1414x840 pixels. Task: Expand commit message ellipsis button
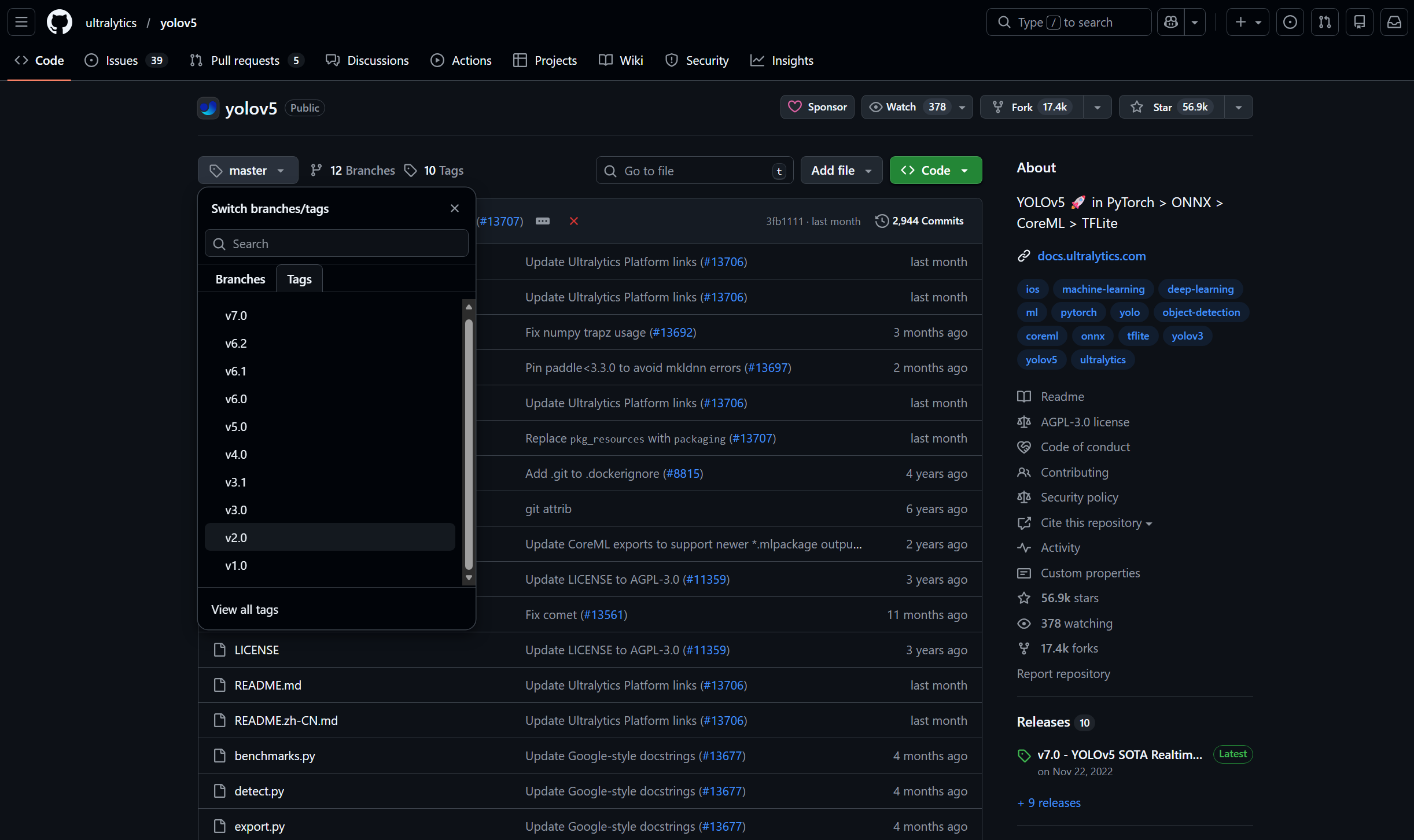click(x=543, y=221)
